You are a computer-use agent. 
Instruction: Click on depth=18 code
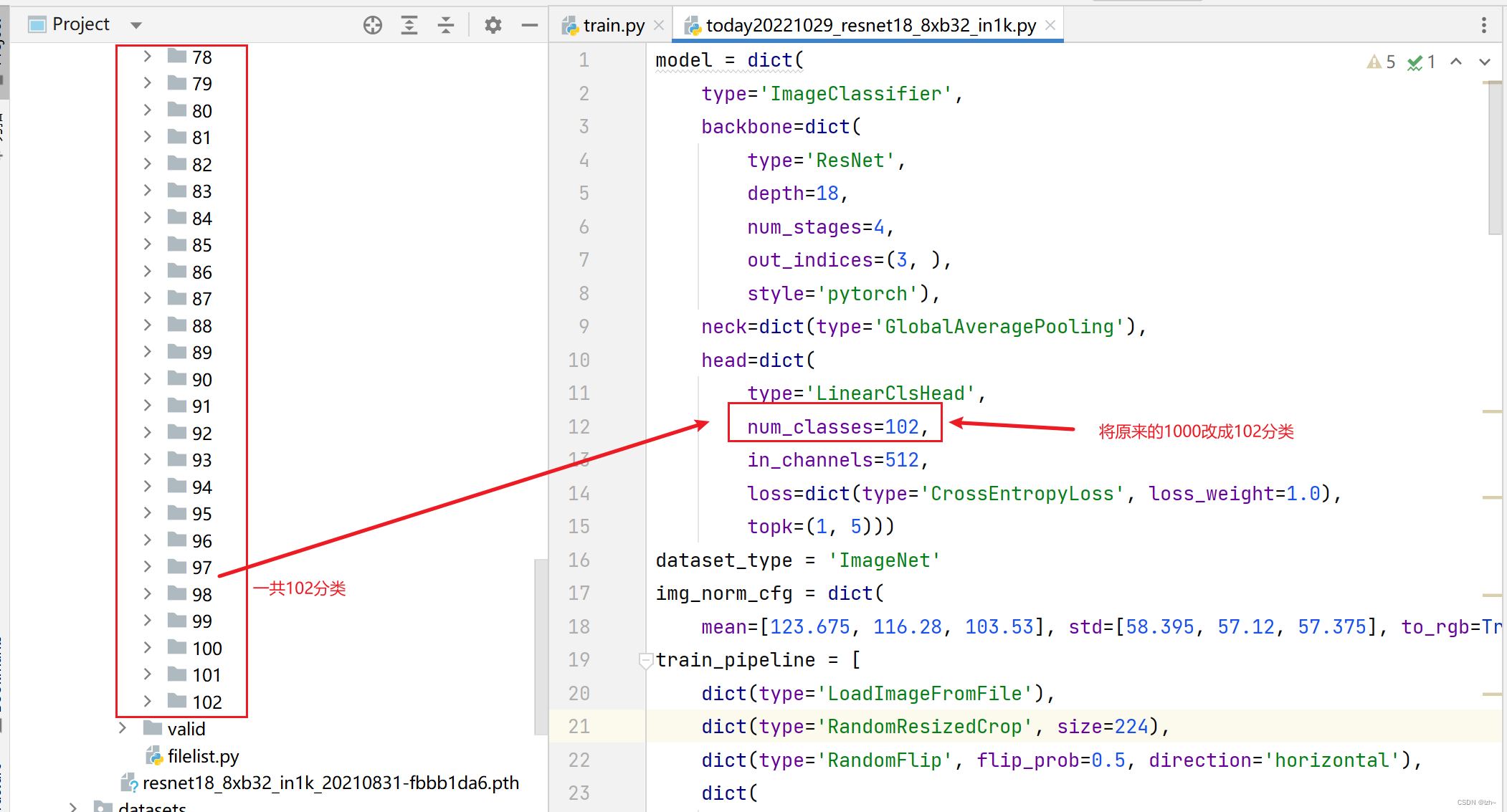pos(797,194)
